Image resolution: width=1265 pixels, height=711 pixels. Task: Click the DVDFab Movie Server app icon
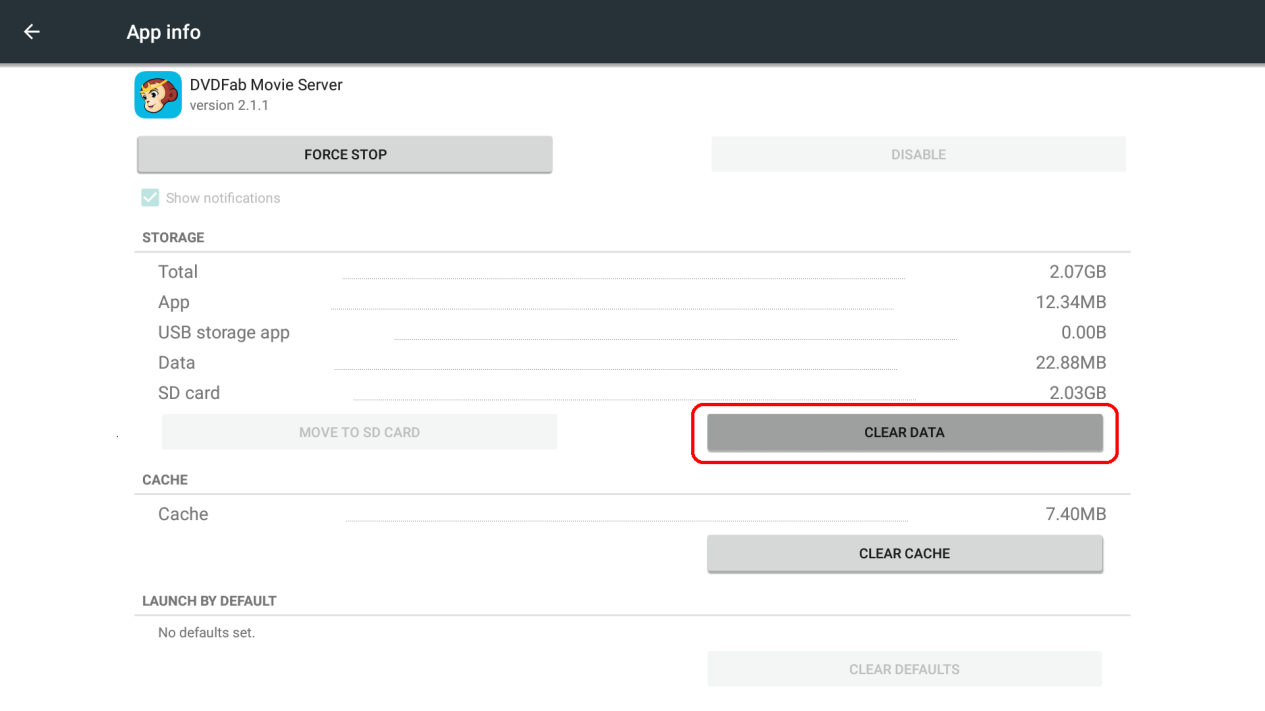[158, 95]
